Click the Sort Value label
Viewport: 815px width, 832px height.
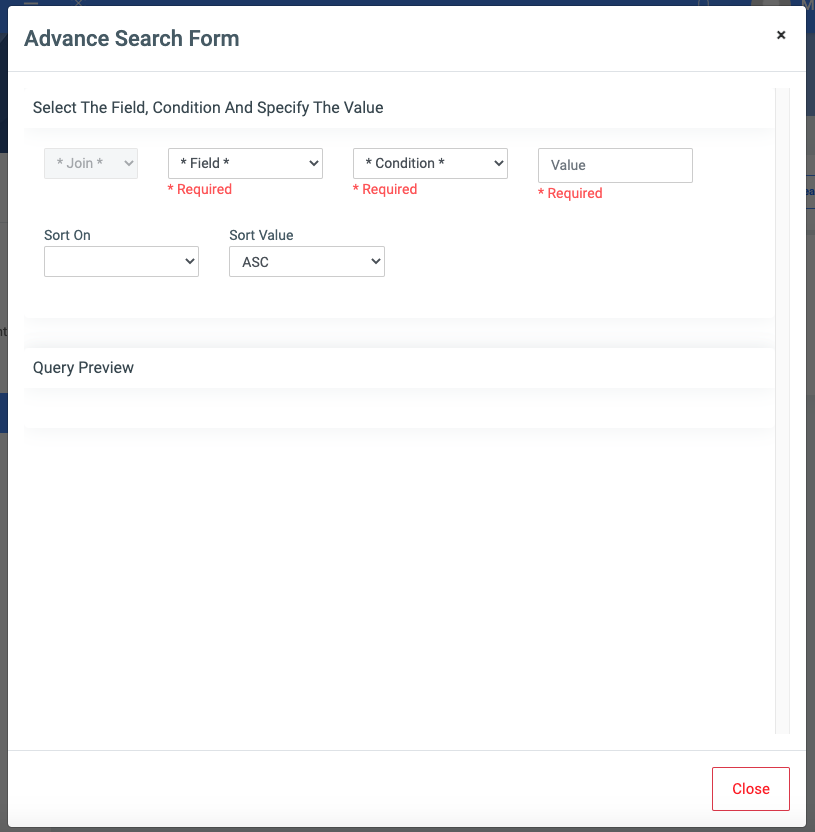[261, 236]
